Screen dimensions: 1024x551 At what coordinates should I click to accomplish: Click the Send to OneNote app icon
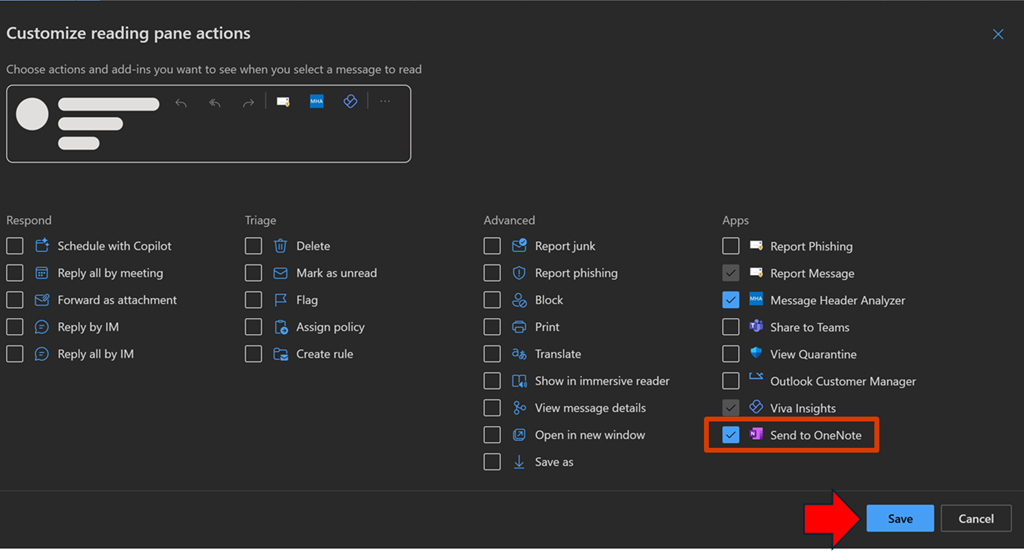click(x=757, y=435)
